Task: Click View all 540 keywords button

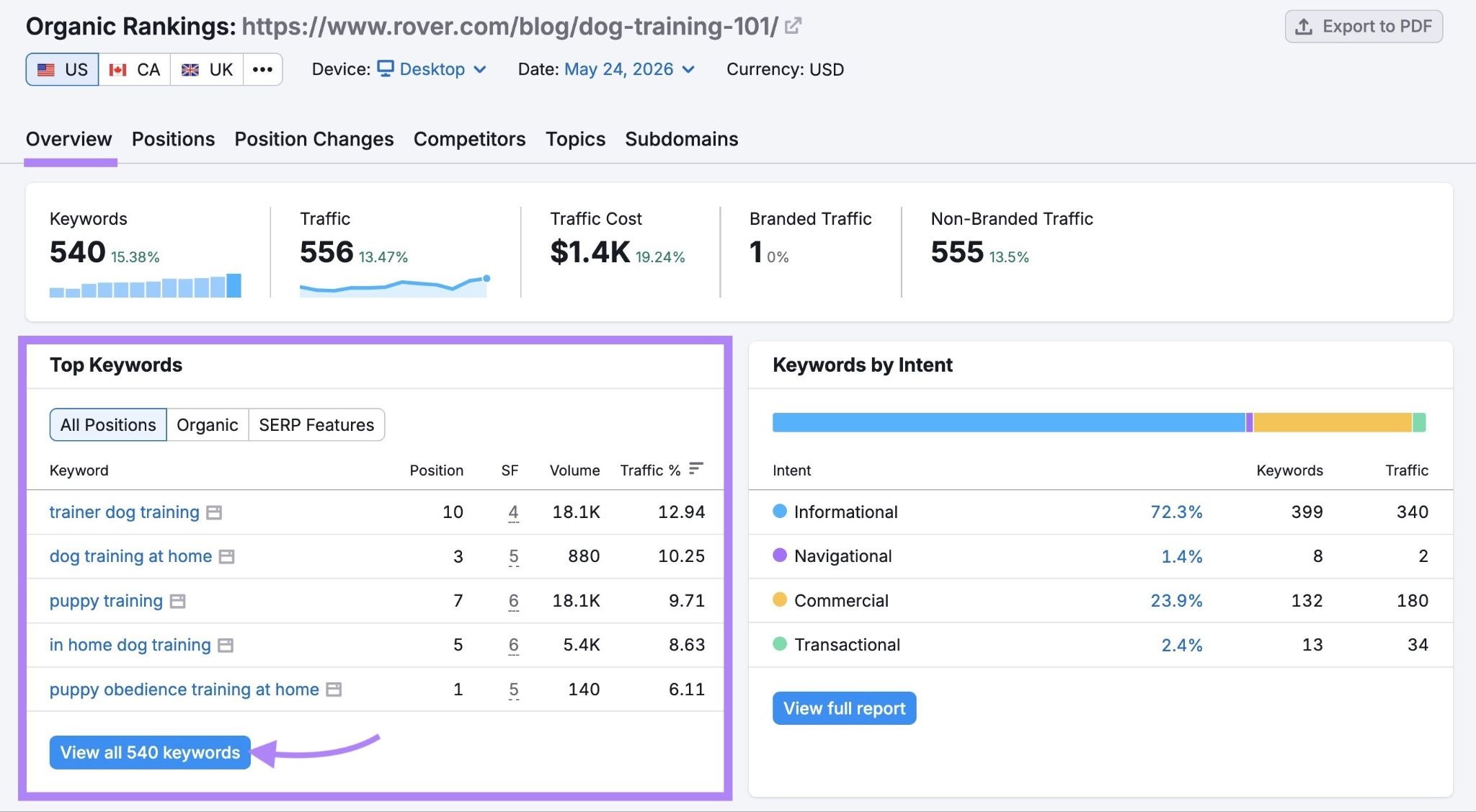Action: (150, 752)
